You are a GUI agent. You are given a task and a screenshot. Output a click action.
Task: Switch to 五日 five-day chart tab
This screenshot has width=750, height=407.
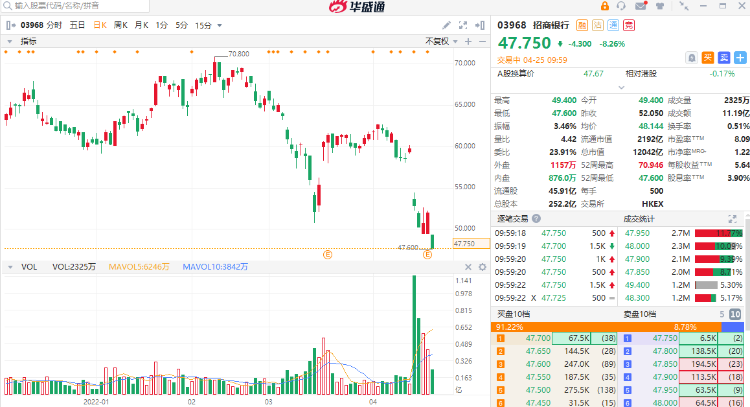pos(77,25)
